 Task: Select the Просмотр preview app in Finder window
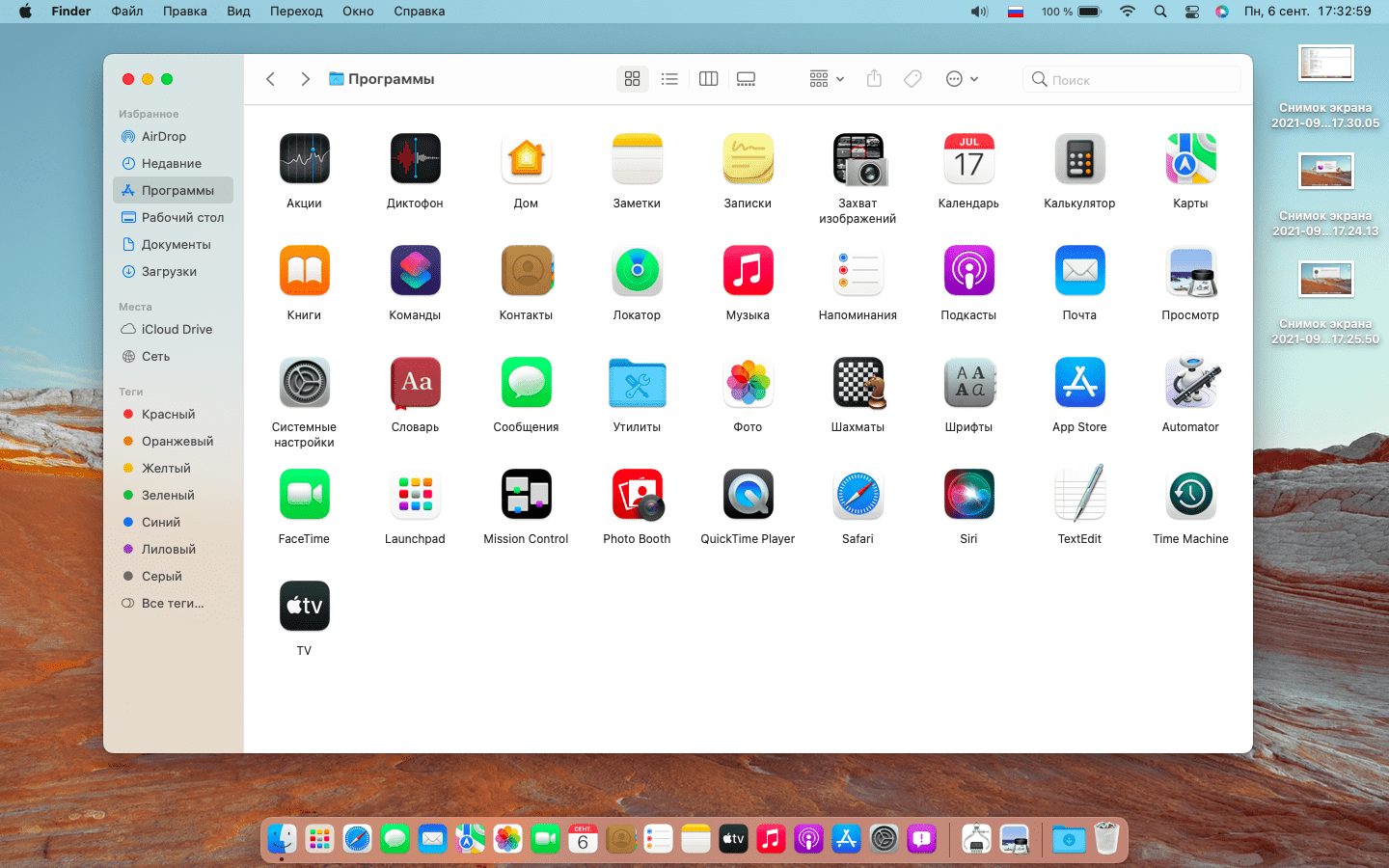coord(1190,270)
